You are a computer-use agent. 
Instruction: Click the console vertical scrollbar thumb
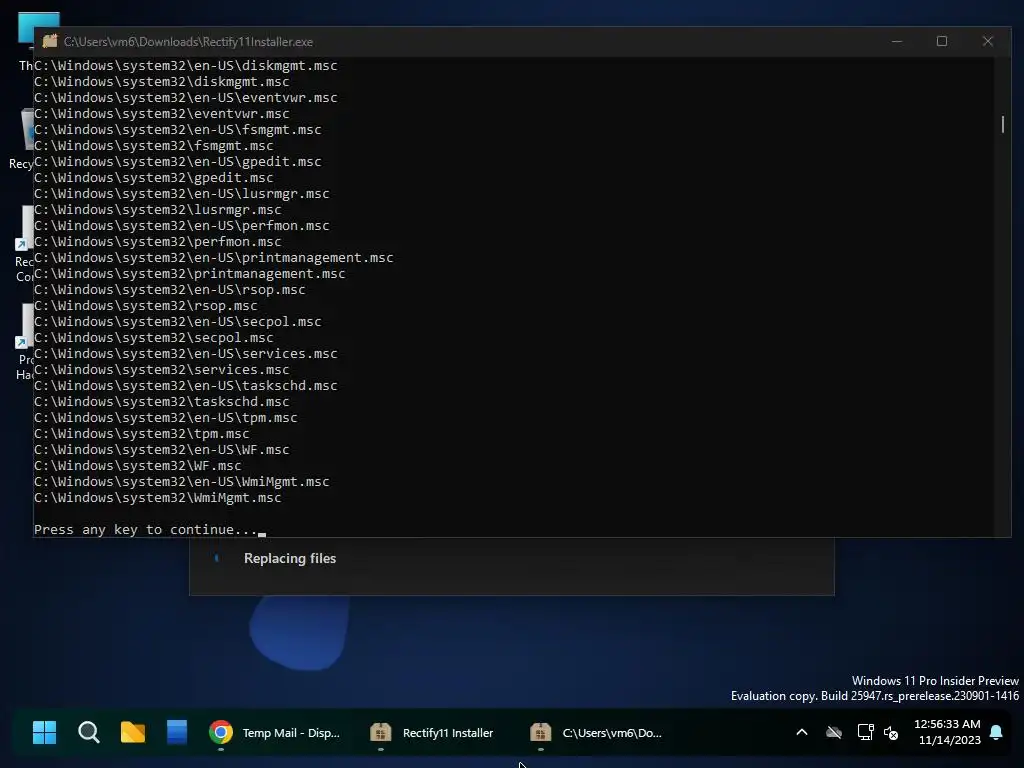(x=1002, y=124)
